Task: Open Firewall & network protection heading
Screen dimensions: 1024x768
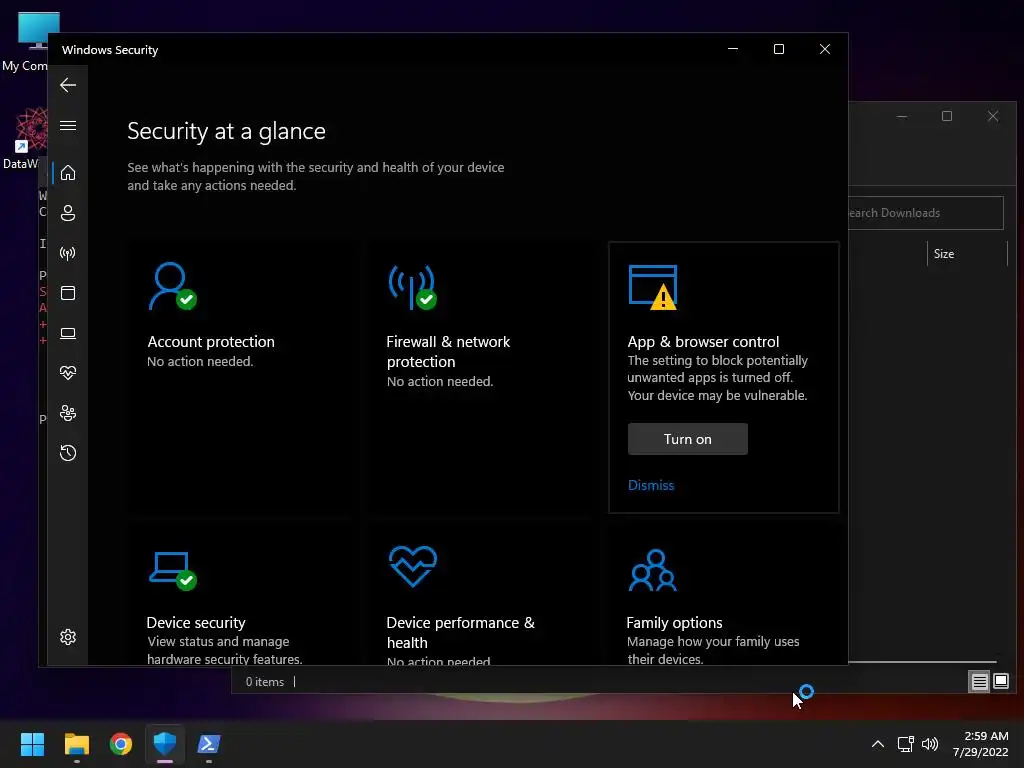Action: pos(448,351)
